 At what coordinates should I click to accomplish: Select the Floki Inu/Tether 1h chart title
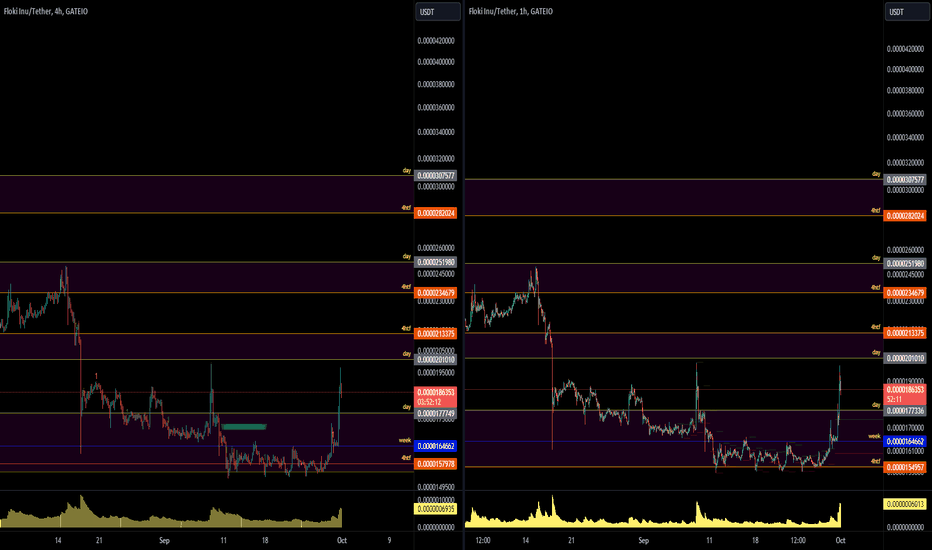(x=511, y=11)
